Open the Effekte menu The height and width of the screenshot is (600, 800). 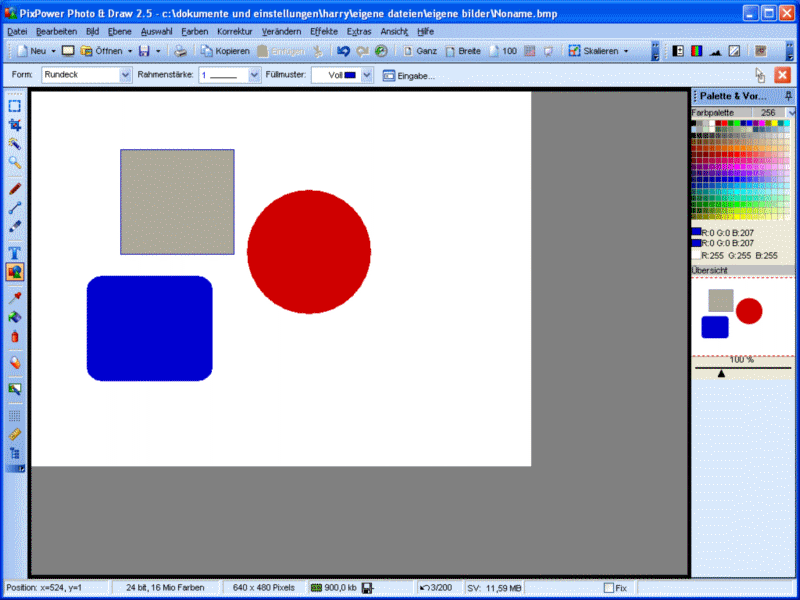coord(324,32)
